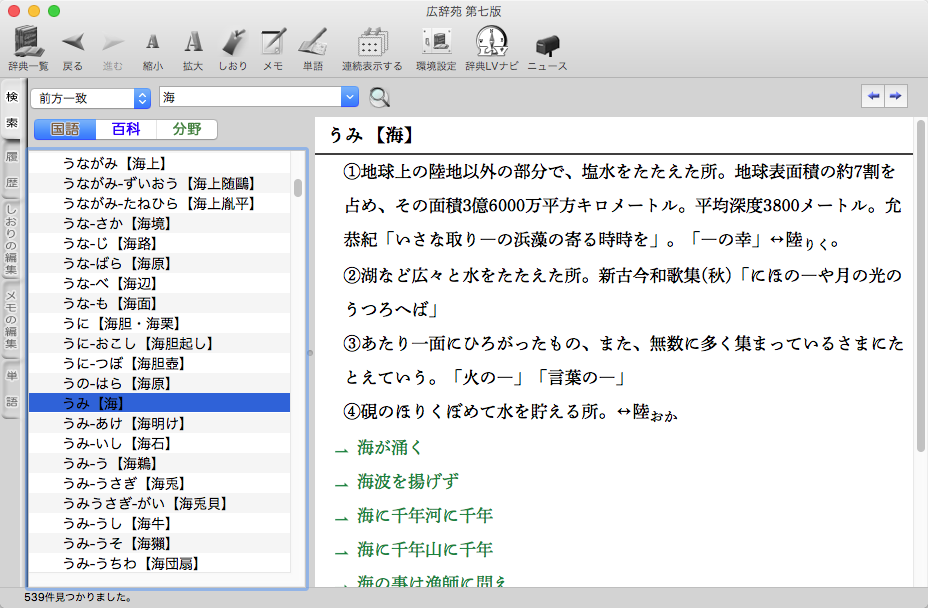Select entry うみ-いし【海石】
This screenshot has height=608, width=928.
pos(159,443)
